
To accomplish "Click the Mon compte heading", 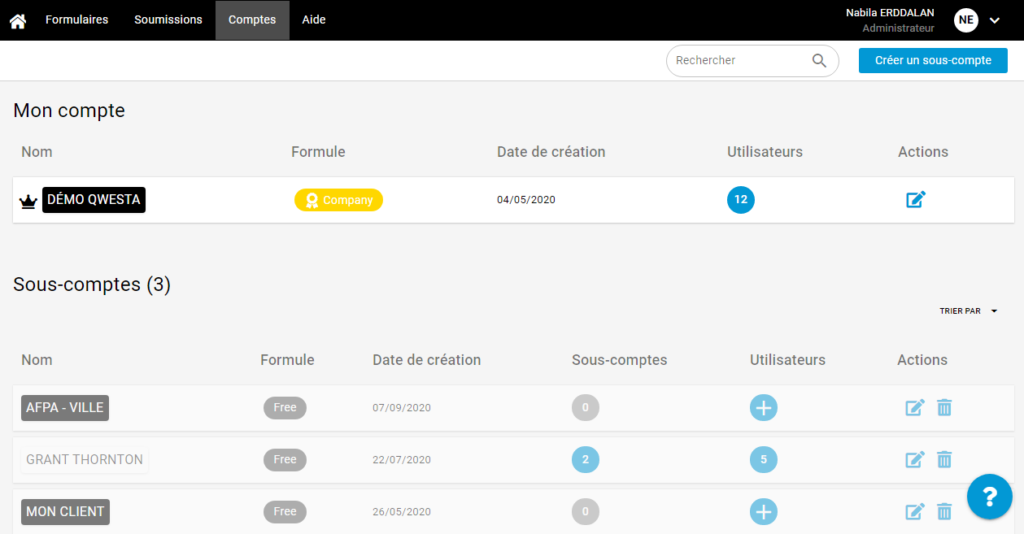I will coord(69,110).
